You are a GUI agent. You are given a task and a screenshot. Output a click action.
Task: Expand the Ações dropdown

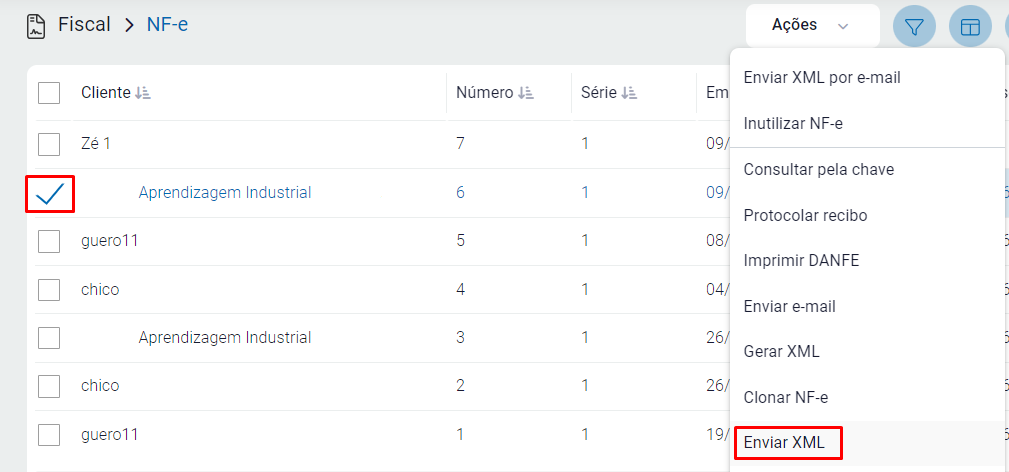[x=811, y=26]
